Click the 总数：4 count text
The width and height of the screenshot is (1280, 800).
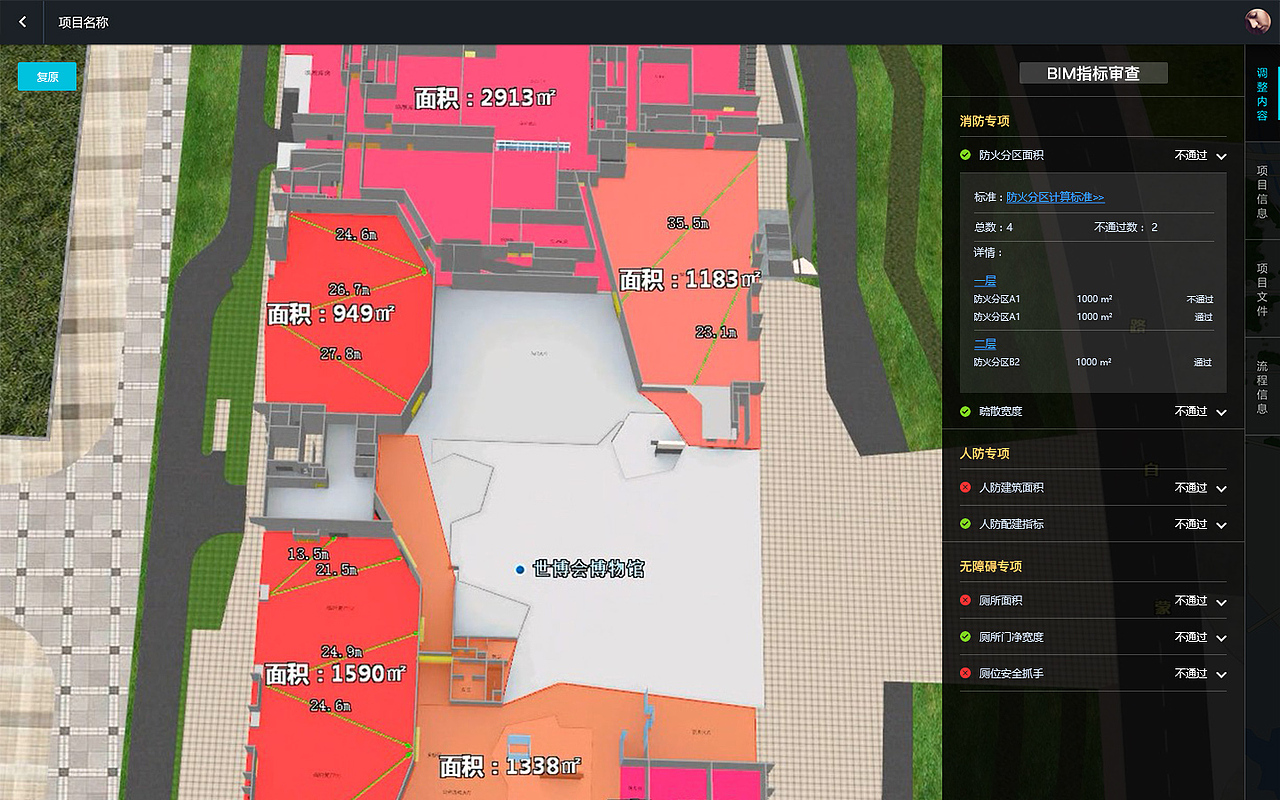(x=994, y=227)
